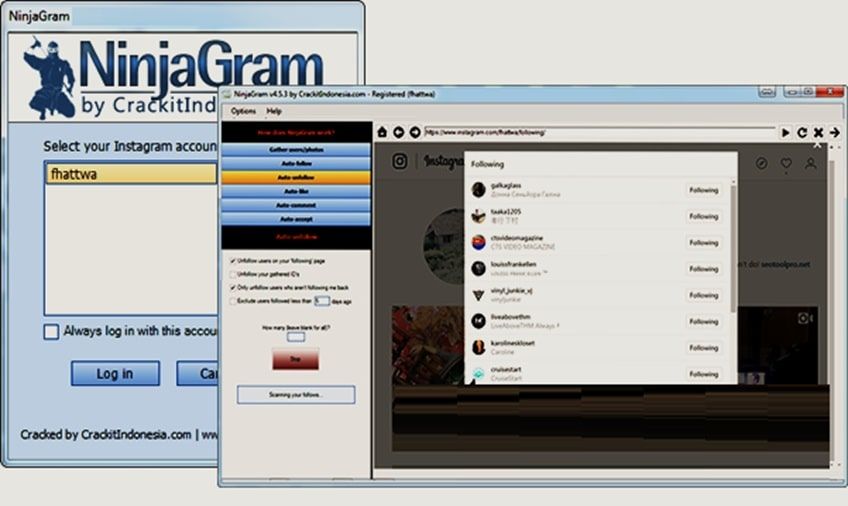Click Following button next to taaka1205
Image resolution: width=848 pixels, height=506 pixels.
(704, 216)
